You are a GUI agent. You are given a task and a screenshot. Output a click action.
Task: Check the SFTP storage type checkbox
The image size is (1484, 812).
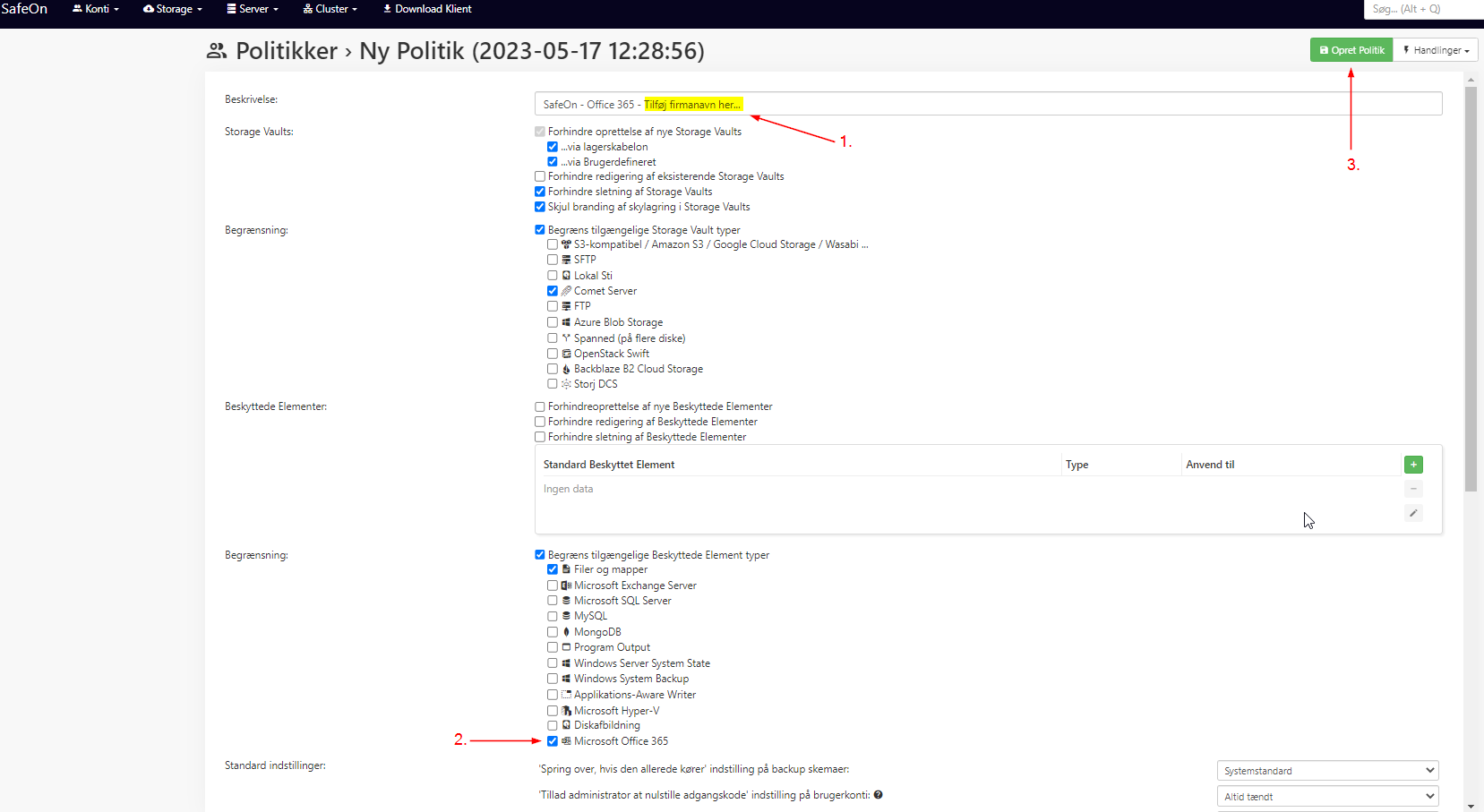(x=553, y=260)
